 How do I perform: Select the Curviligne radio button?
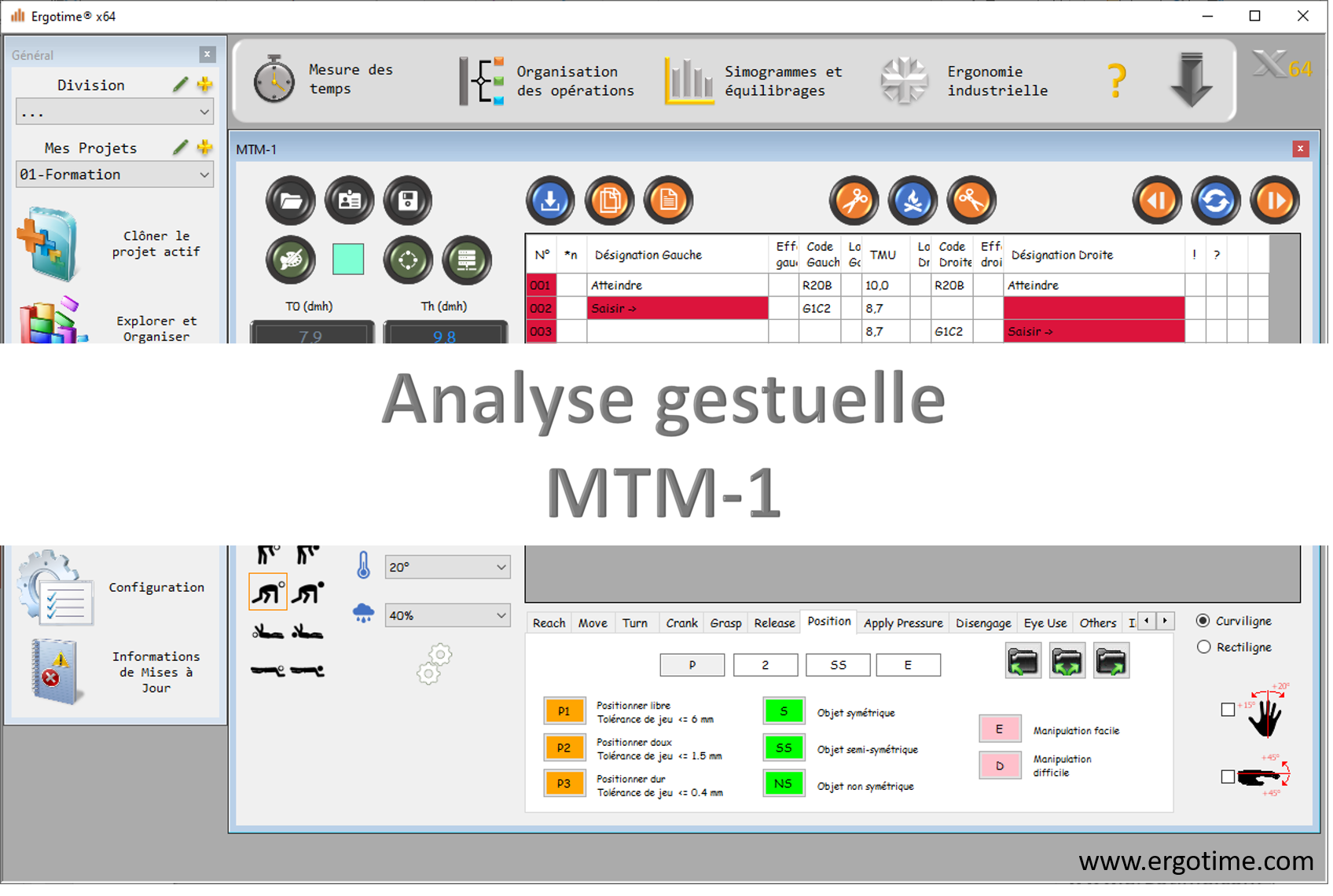pyautogui.click(x=1203, y=621)
